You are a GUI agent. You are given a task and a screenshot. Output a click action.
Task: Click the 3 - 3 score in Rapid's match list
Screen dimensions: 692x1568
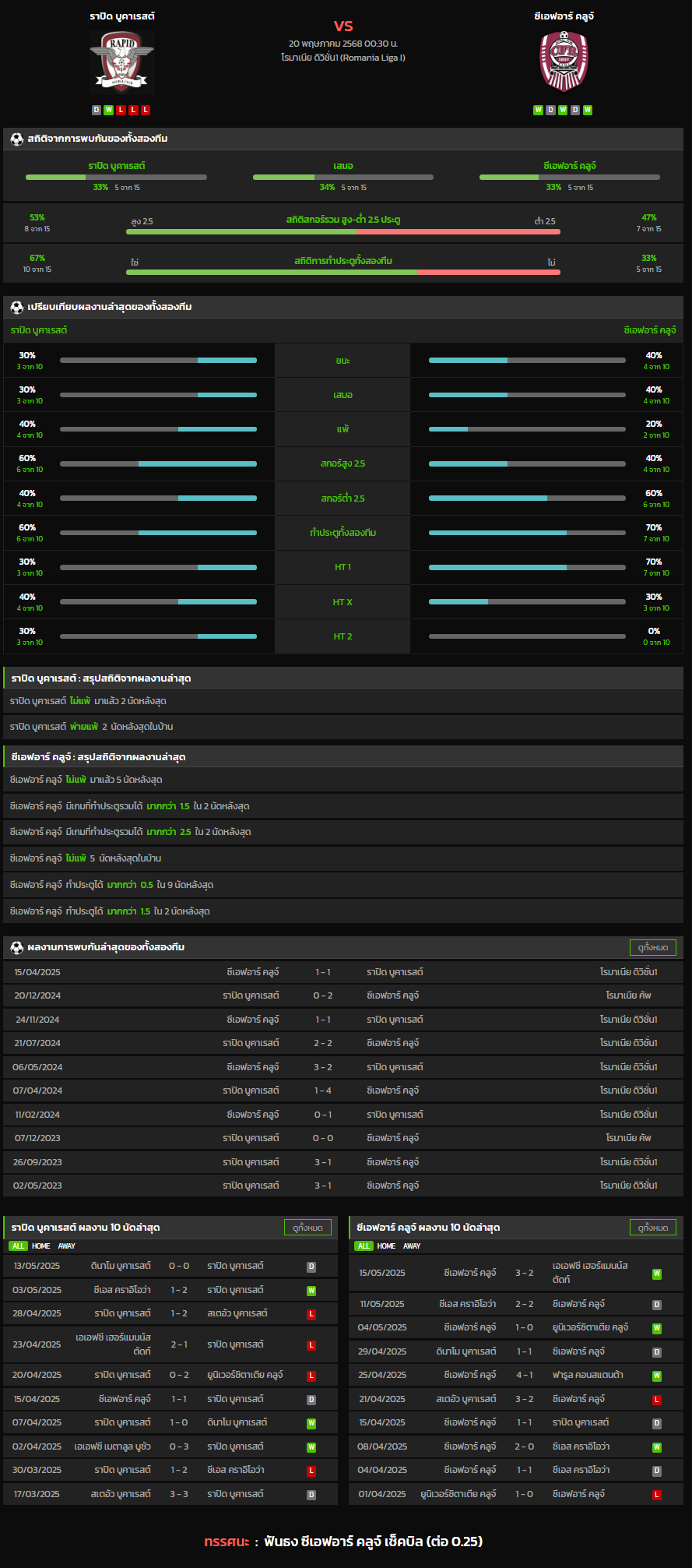[x=179, y=1495]
